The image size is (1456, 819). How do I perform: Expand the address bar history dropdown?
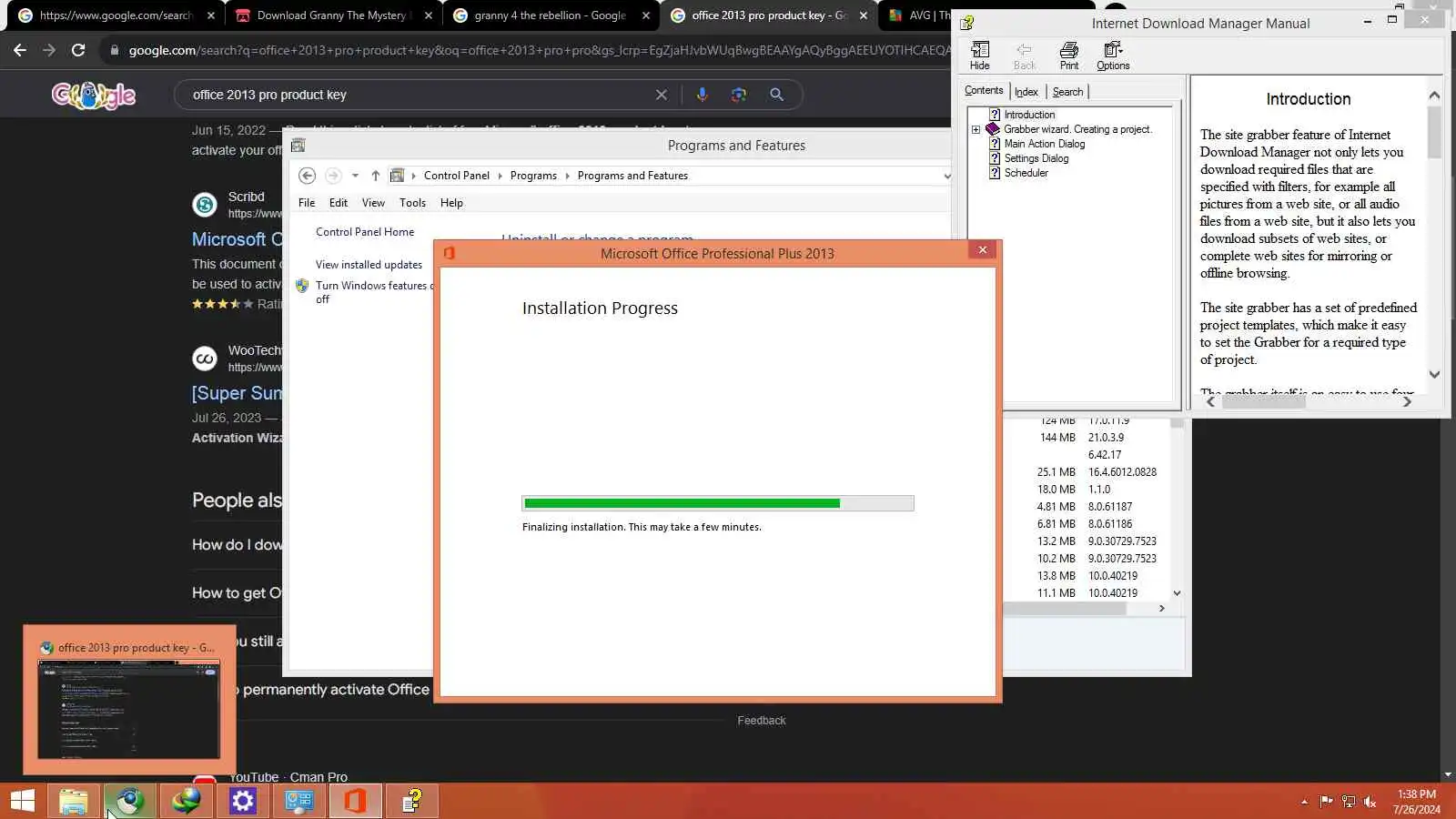(x=946, y=176)
